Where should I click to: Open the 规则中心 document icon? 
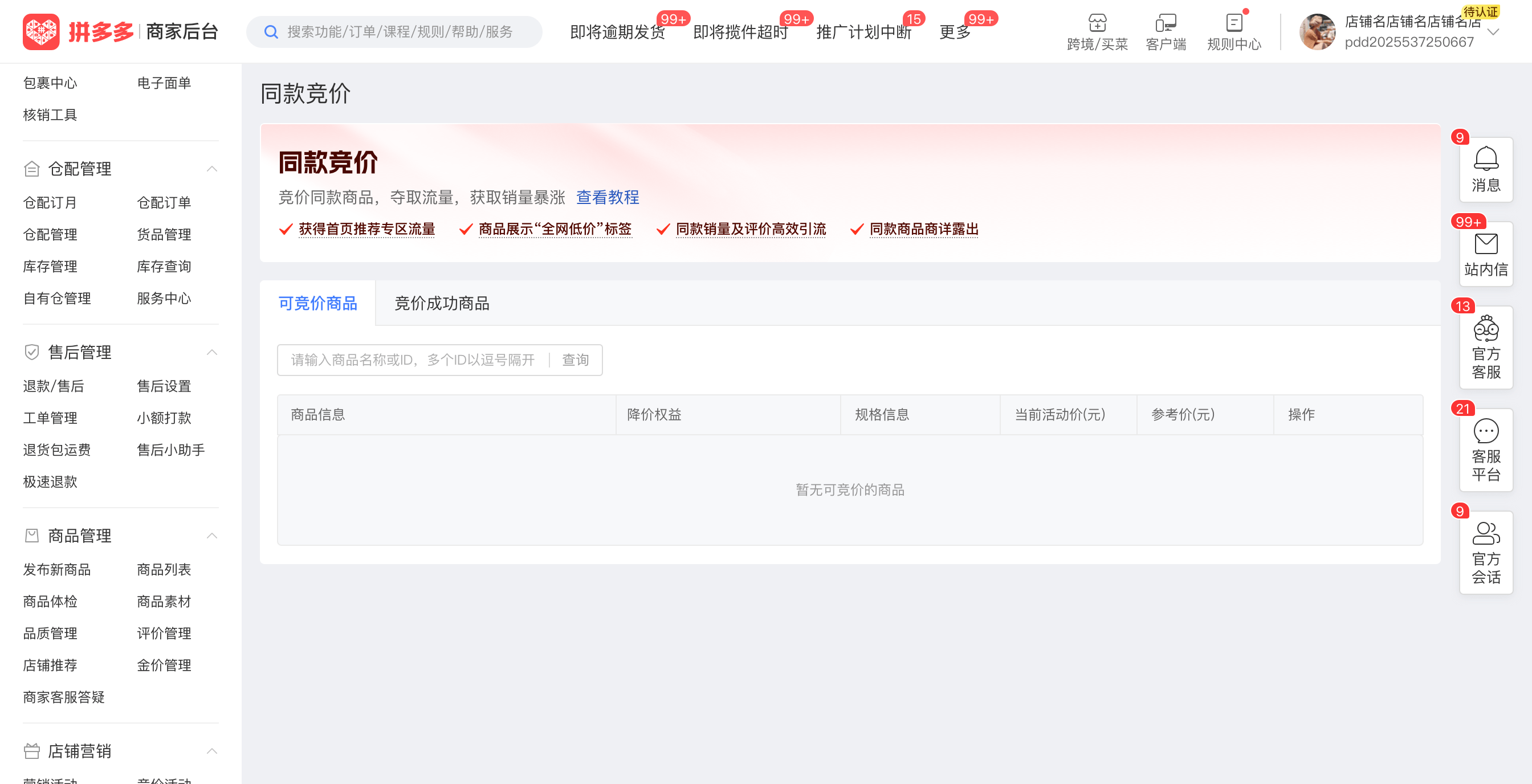(1233, 23)
